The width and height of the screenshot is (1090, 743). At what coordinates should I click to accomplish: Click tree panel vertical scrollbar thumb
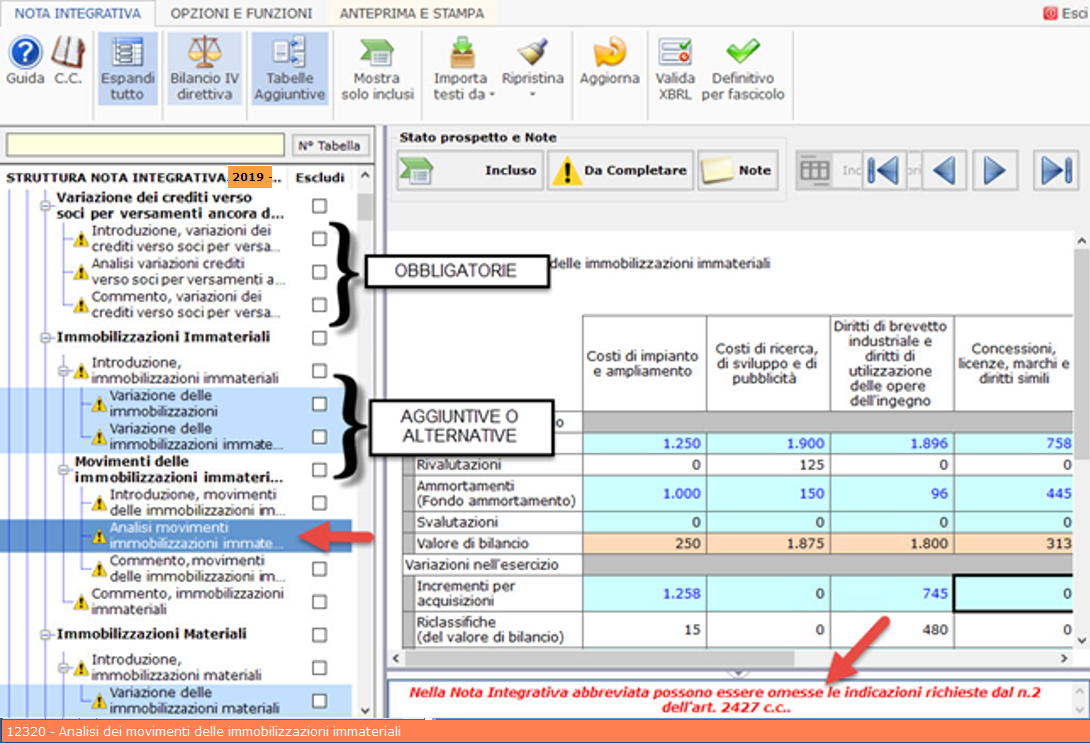tap(365, 206)
